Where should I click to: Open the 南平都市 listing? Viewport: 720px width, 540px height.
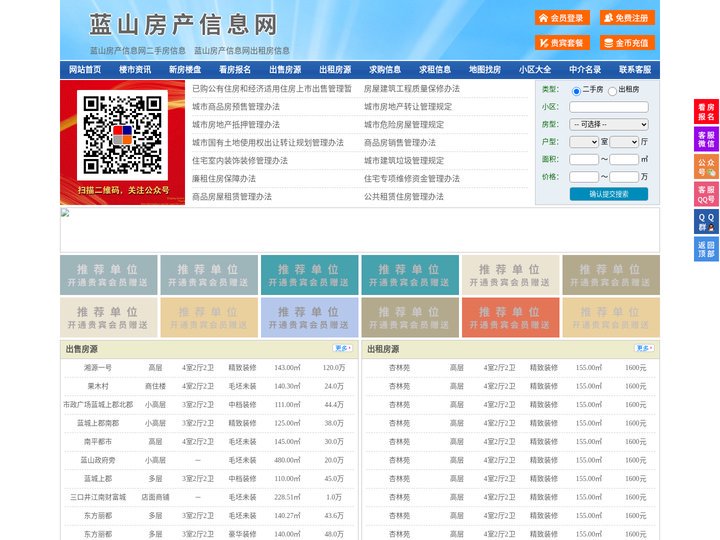coord(98,442)
